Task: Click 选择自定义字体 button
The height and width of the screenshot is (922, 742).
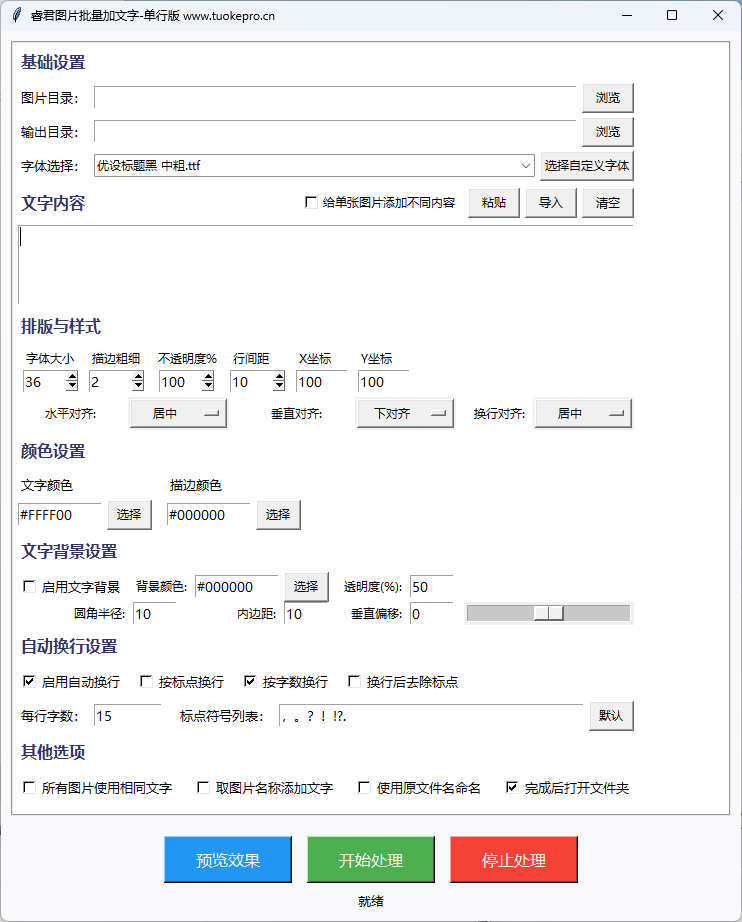Action: click(587, 165)
